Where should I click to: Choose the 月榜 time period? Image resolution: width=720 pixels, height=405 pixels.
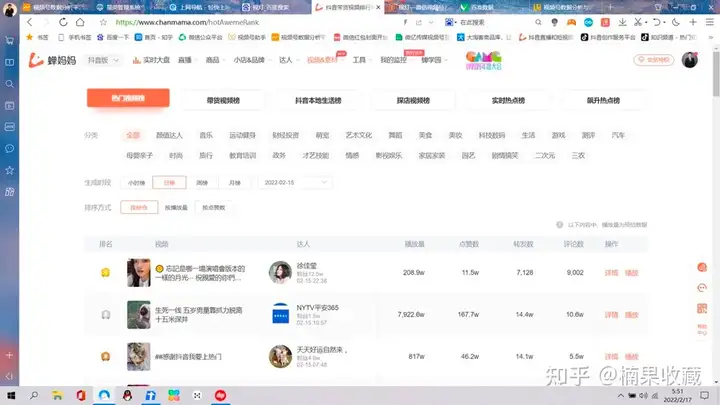(235, 182)
